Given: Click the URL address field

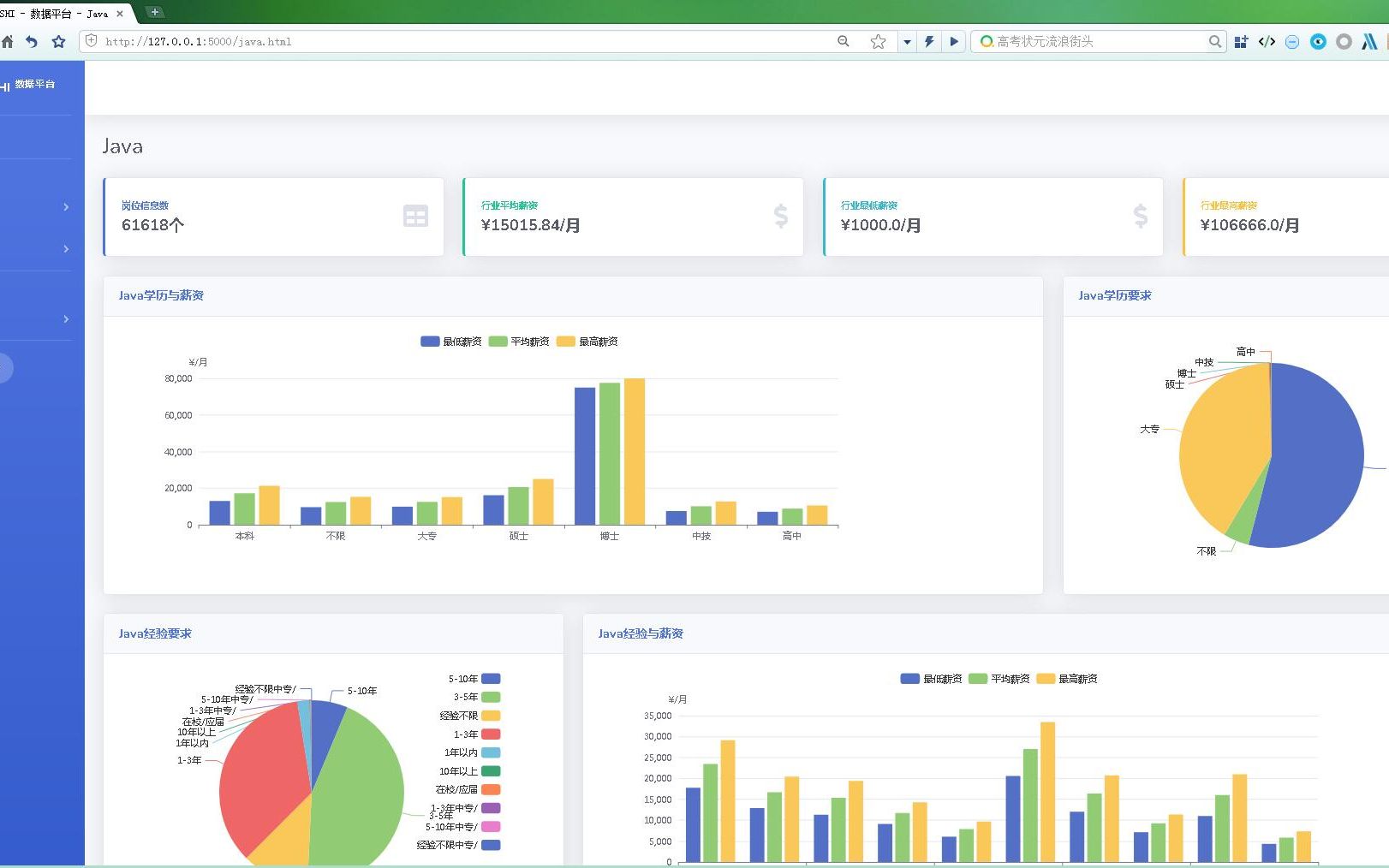Looking at the screenshot, I should click(462, 41).
